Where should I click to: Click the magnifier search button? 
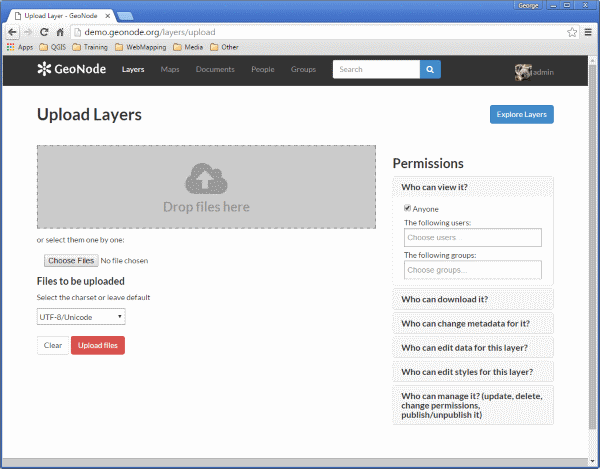point(430,69)
